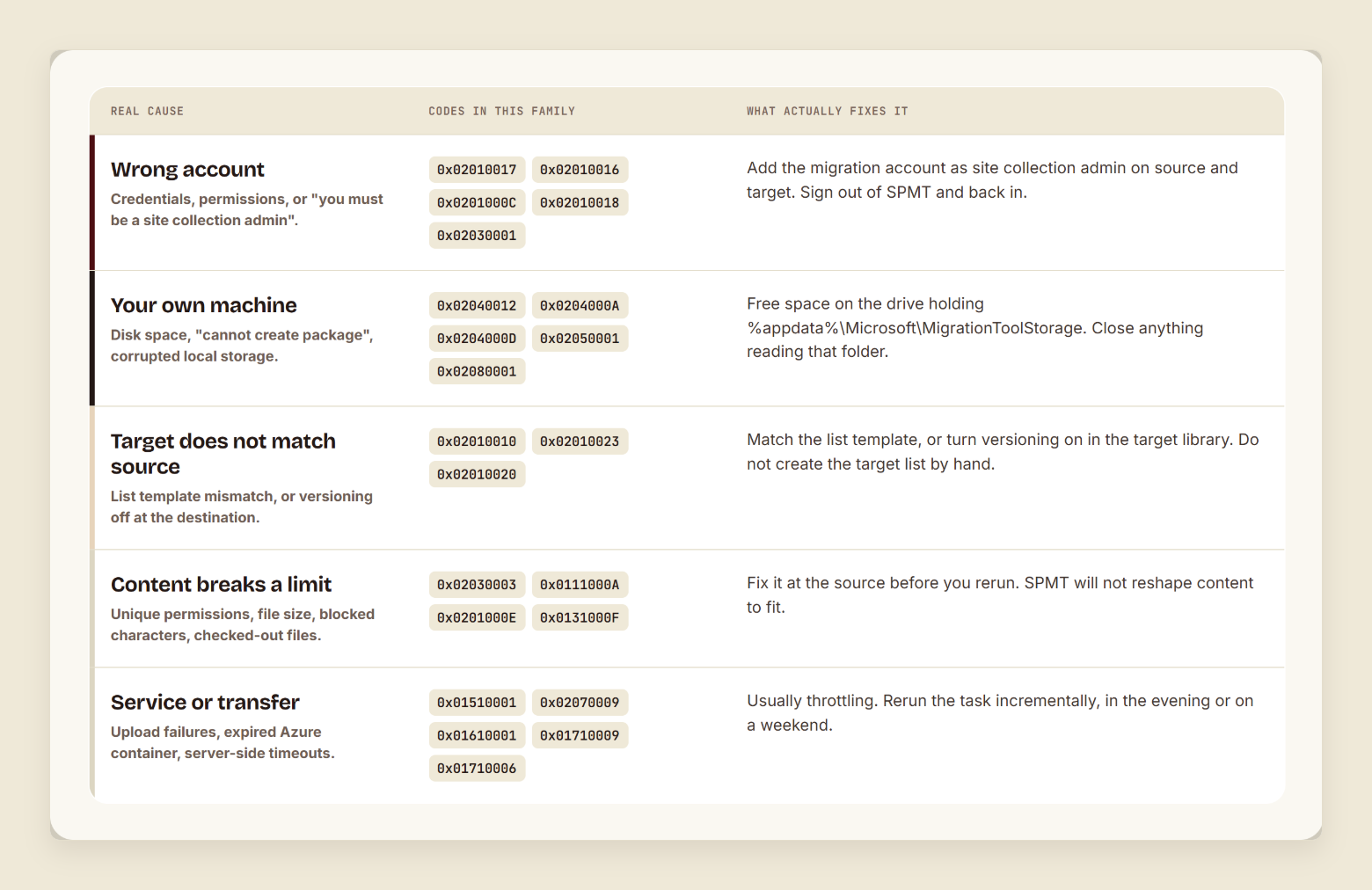Select code chip 0x02010018
Screen dimensions: 1372x890
click(580, 202)
